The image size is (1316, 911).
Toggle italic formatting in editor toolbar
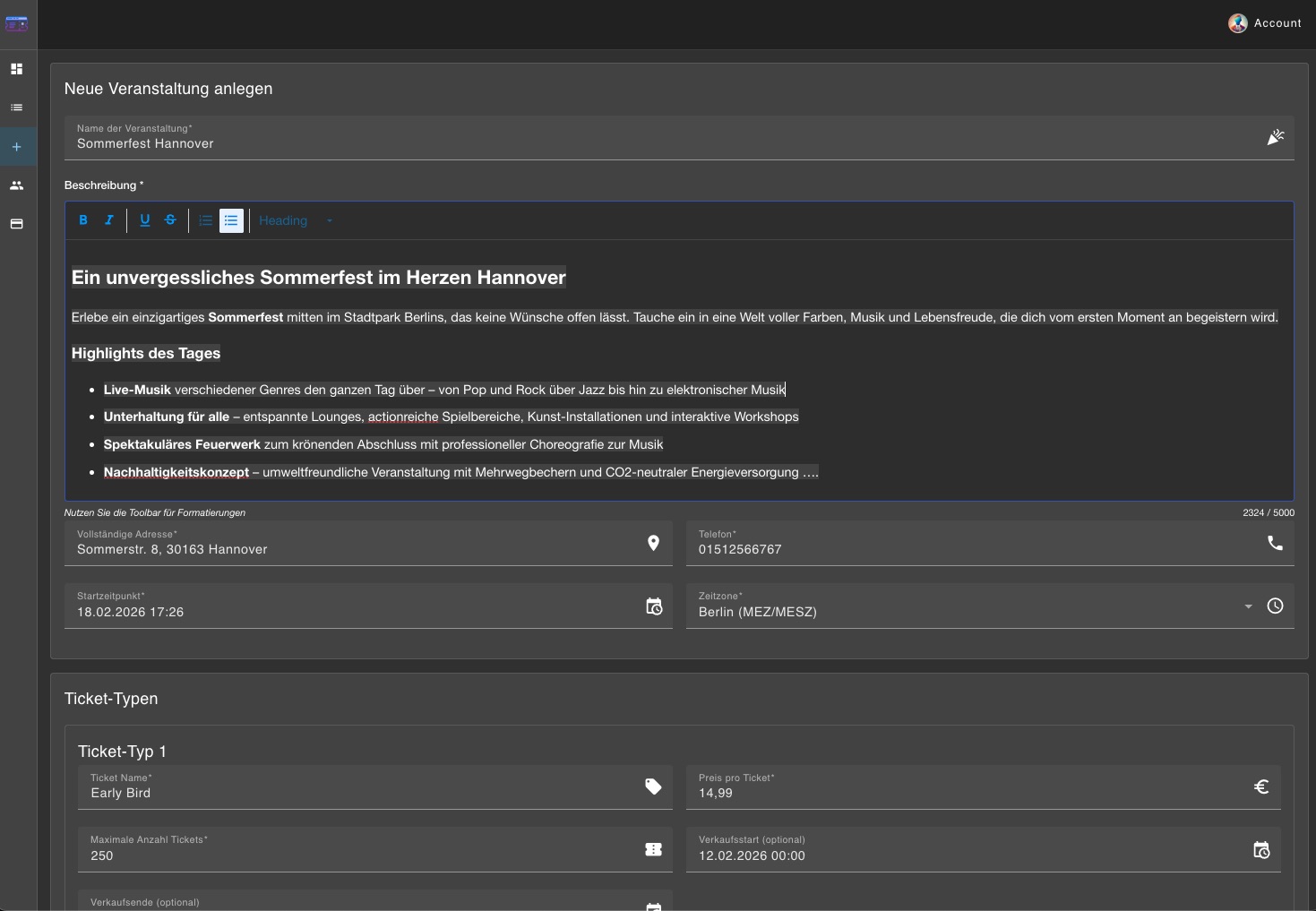pos(109,220)
